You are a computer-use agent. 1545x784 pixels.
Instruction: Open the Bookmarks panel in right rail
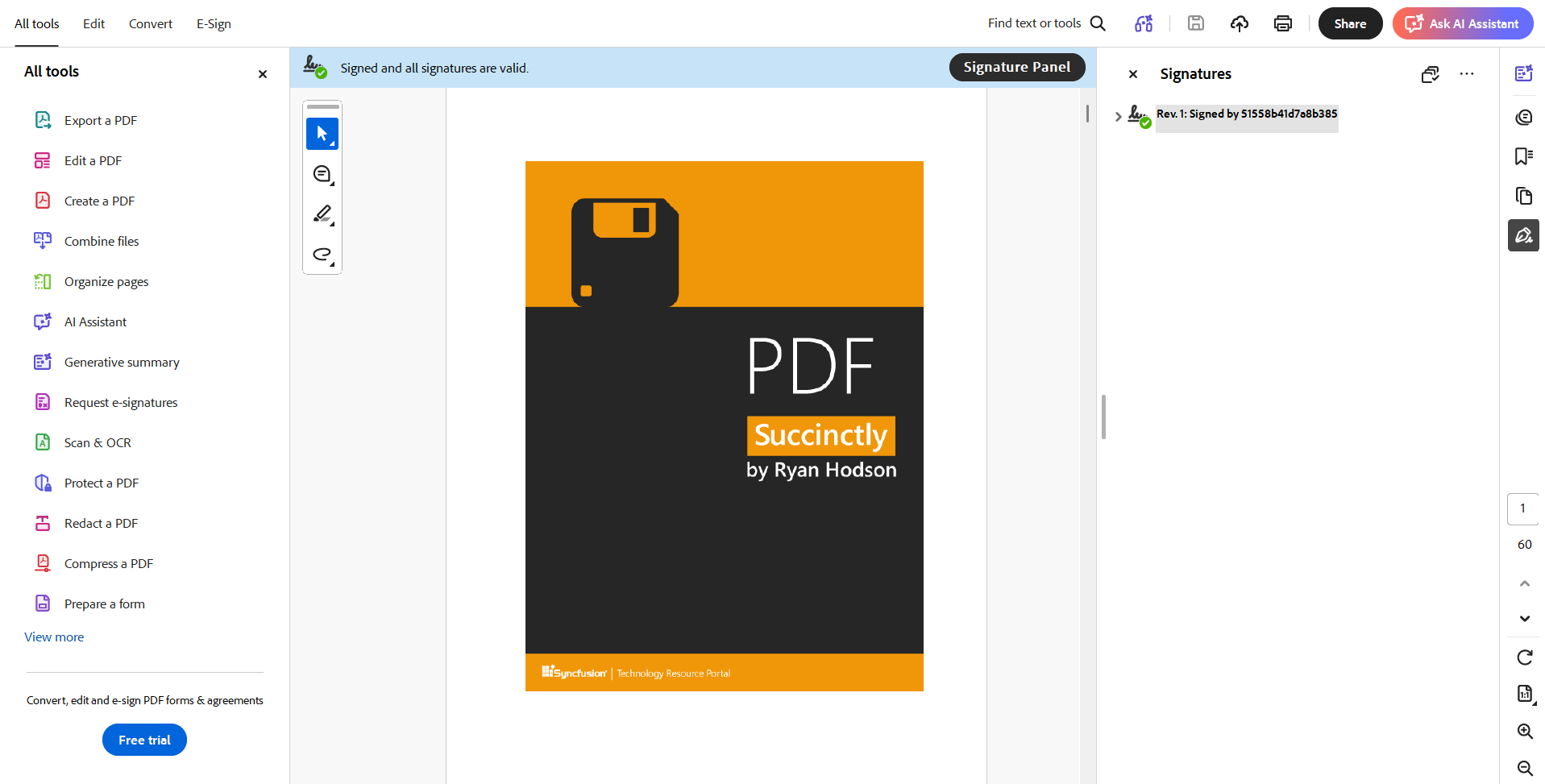click(1523, 156)
